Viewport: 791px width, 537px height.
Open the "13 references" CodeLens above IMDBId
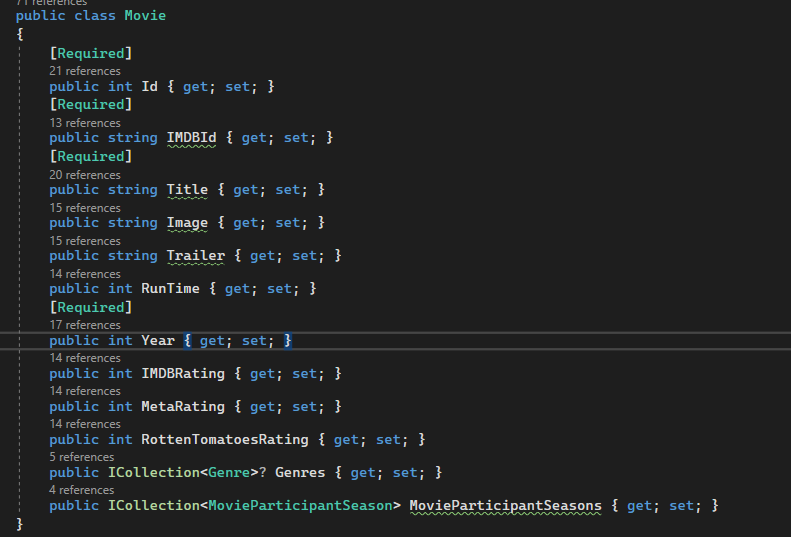(x=85, y=123)
